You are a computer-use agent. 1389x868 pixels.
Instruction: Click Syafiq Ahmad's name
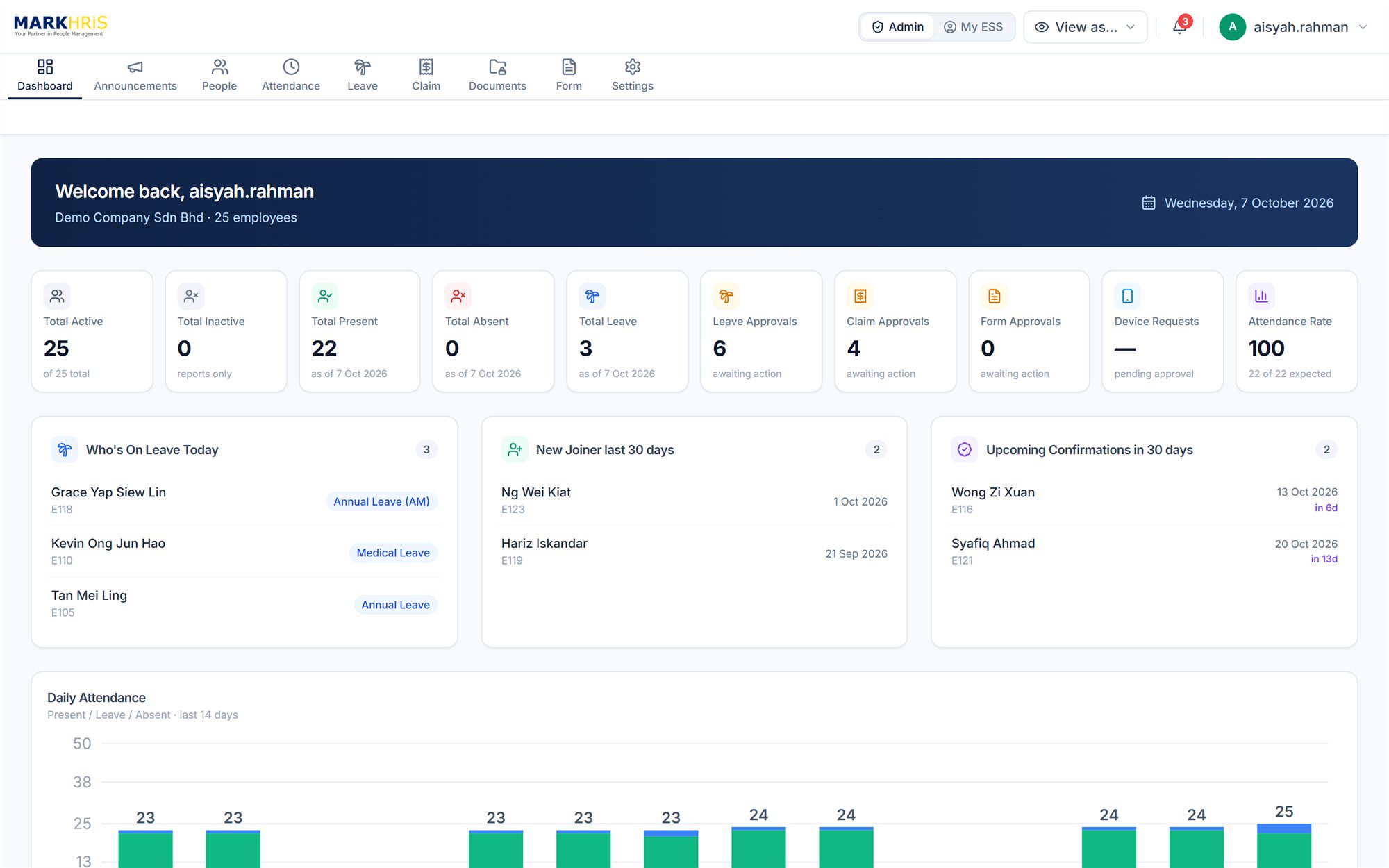coord(993,544)
